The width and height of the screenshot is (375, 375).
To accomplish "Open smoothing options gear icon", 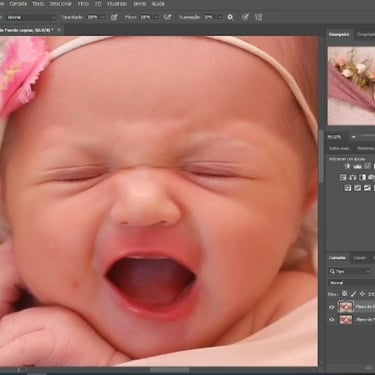I will click(x=230, y=17).
